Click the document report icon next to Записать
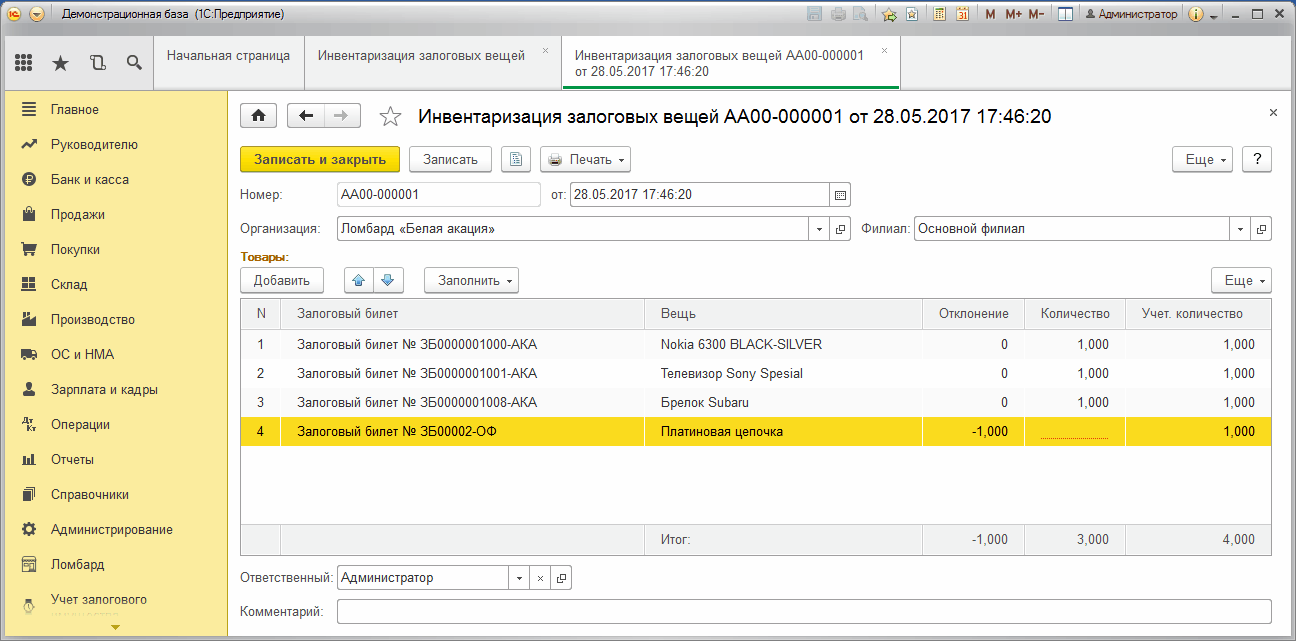 515,159
